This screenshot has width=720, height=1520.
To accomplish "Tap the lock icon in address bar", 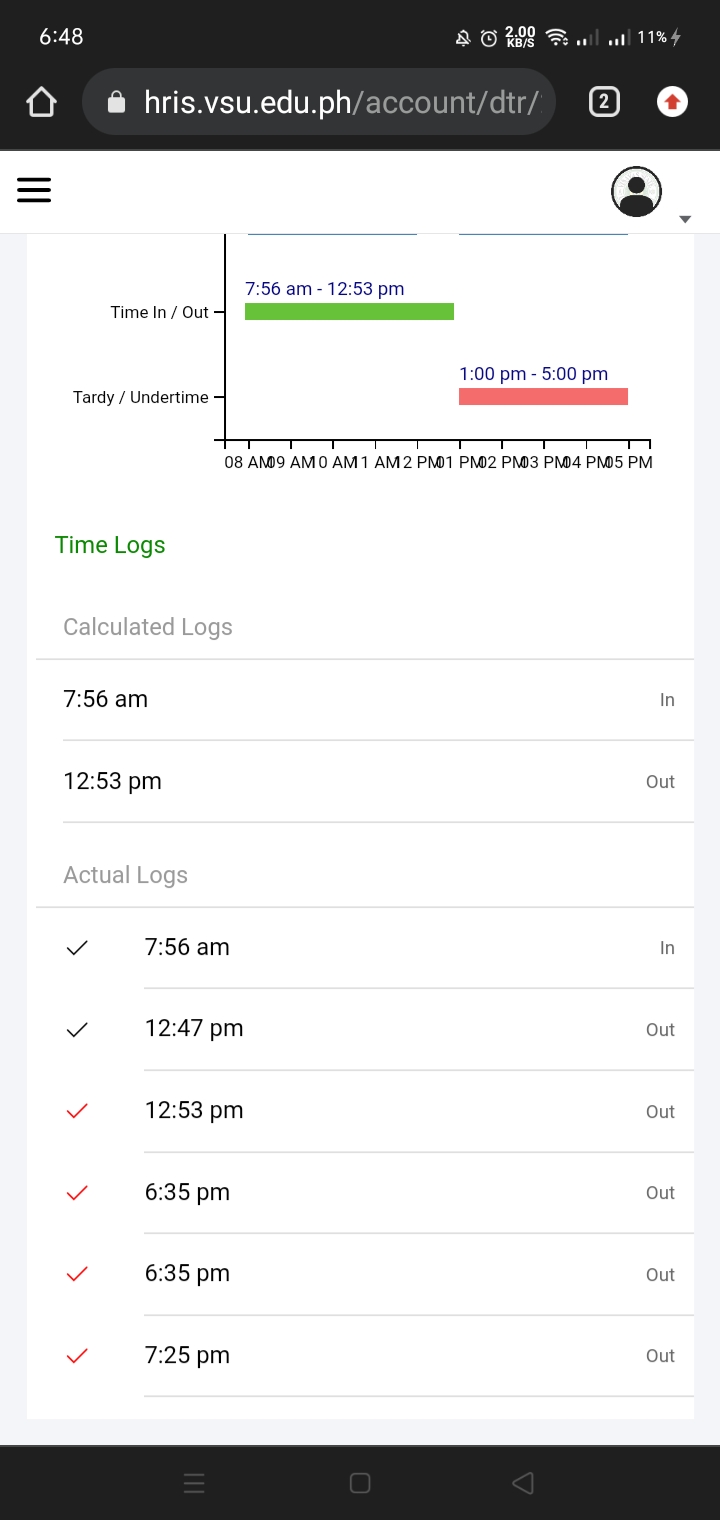I will [116, 102].
